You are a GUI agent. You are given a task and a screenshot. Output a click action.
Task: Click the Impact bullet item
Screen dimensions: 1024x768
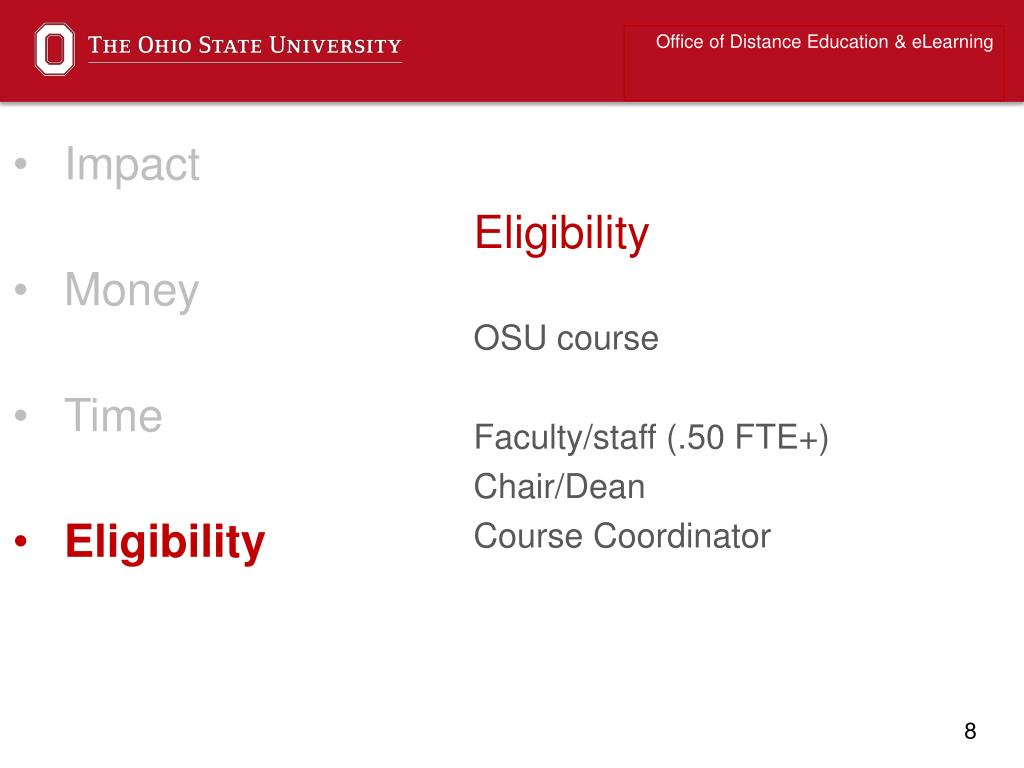pos(132,164)
